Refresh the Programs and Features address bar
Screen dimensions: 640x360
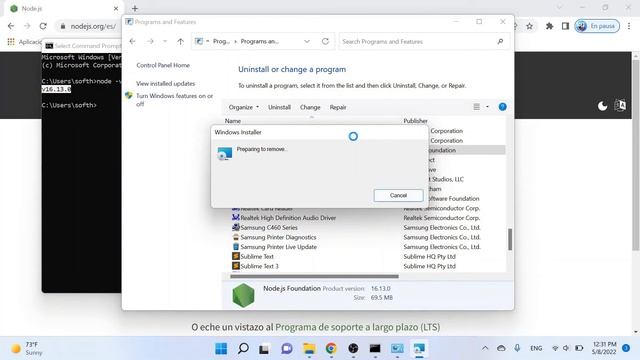click(x=325, y=42)
